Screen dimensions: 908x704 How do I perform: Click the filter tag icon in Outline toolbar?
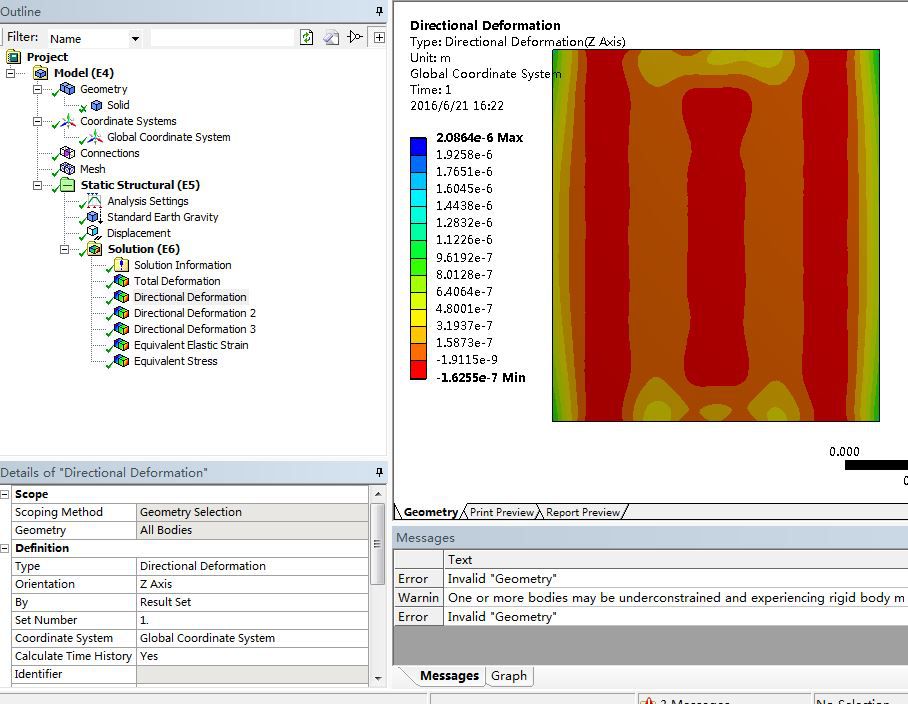tap(354, 37)
